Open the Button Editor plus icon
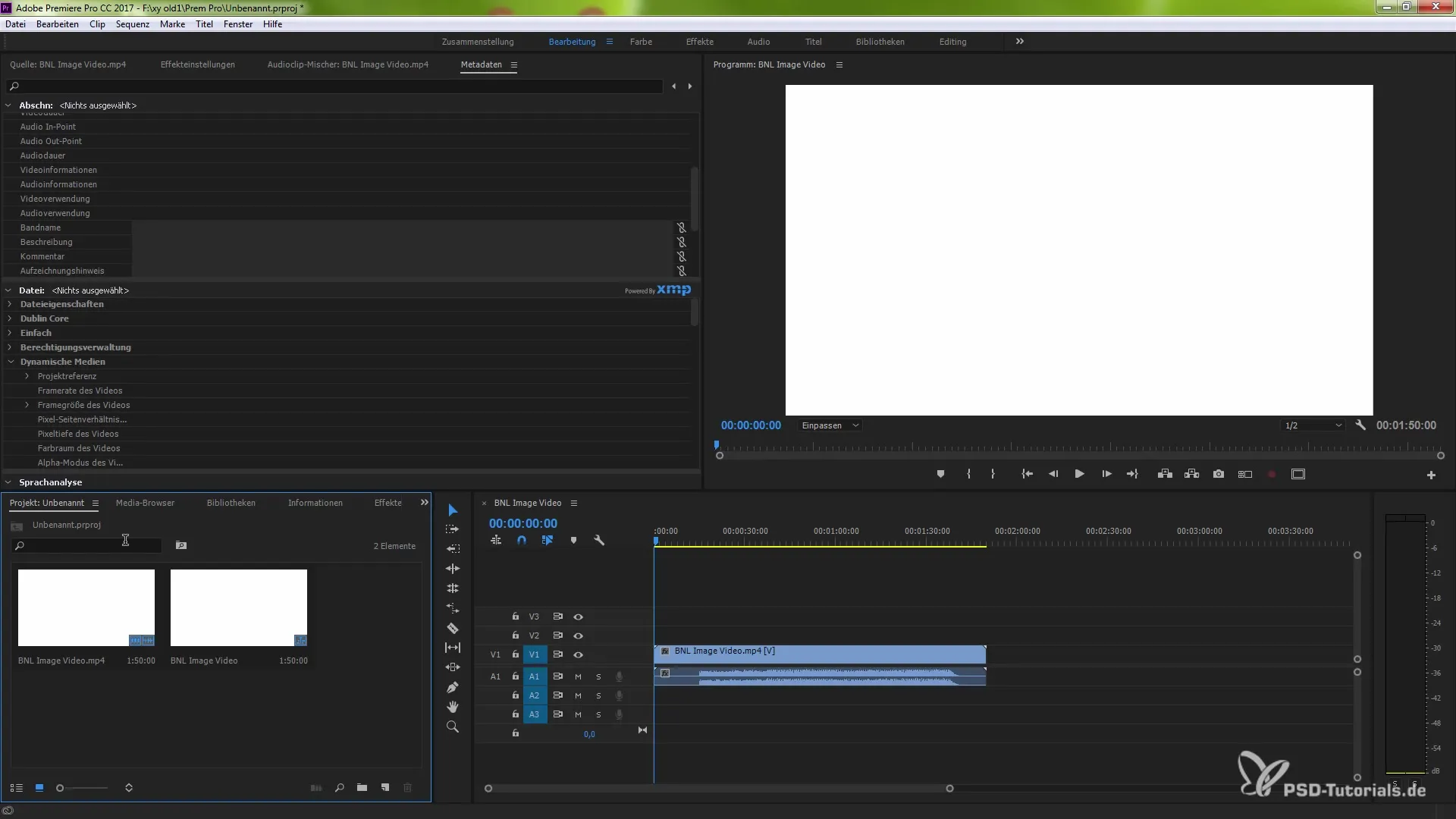 click(x=1431, y=475)
